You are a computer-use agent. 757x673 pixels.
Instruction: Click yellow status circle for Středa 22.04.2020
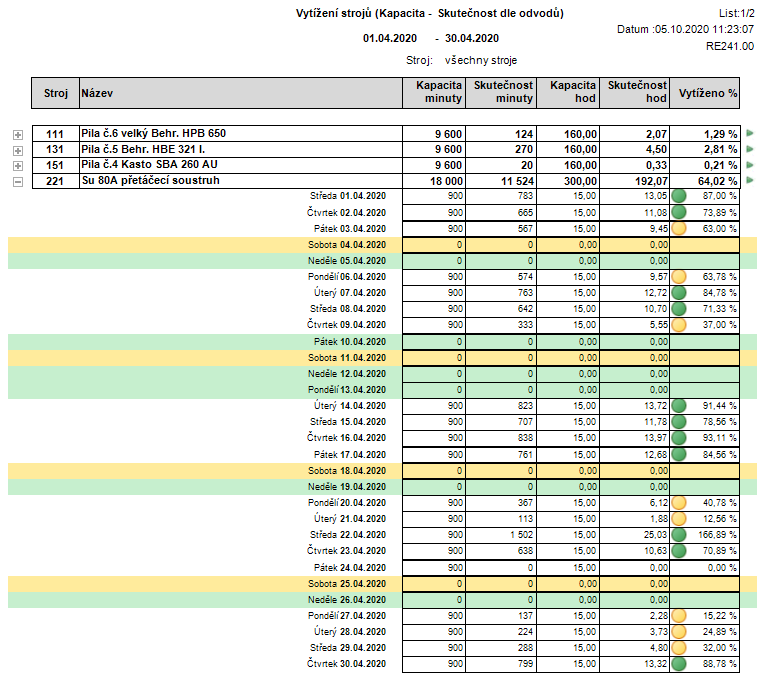(x=678, y=535)
